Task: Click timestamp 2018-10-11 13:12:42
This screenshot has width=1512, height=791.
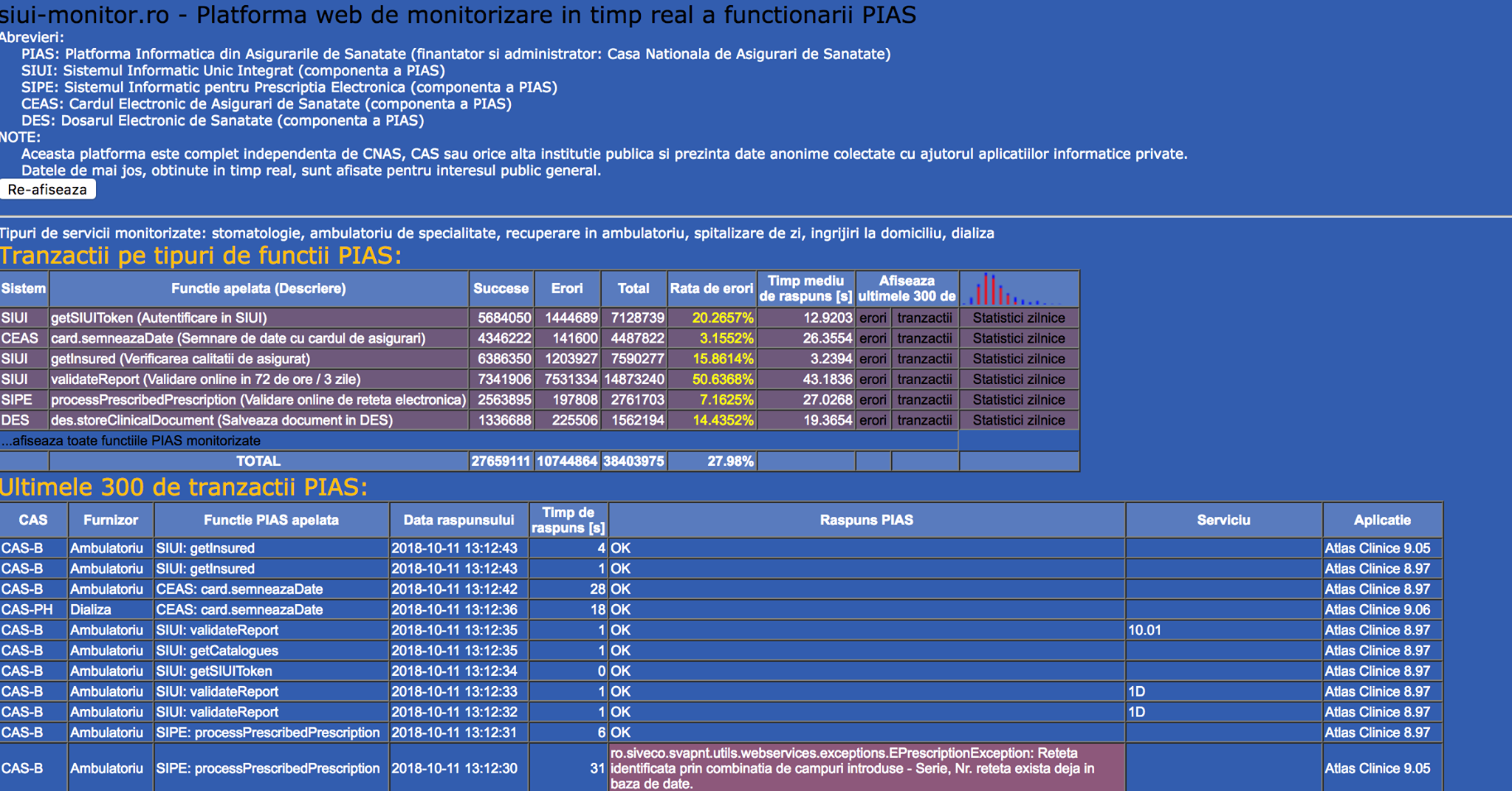Action: coord(458,589)
